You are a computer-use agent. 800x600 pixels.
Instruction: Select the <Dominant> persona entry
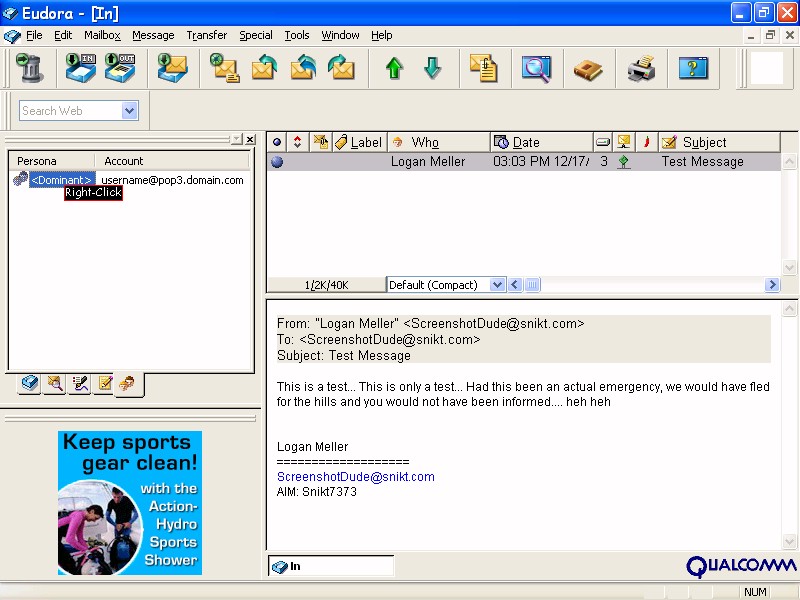coord(62,180)
